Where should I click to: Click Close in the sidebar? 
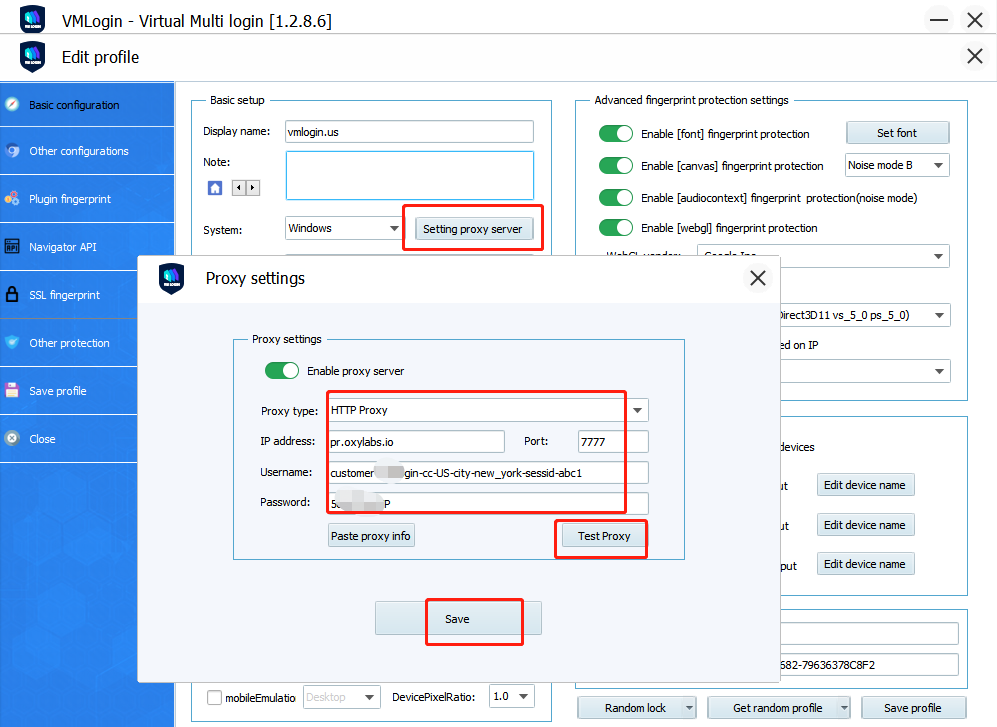click(x=69, y=439)
